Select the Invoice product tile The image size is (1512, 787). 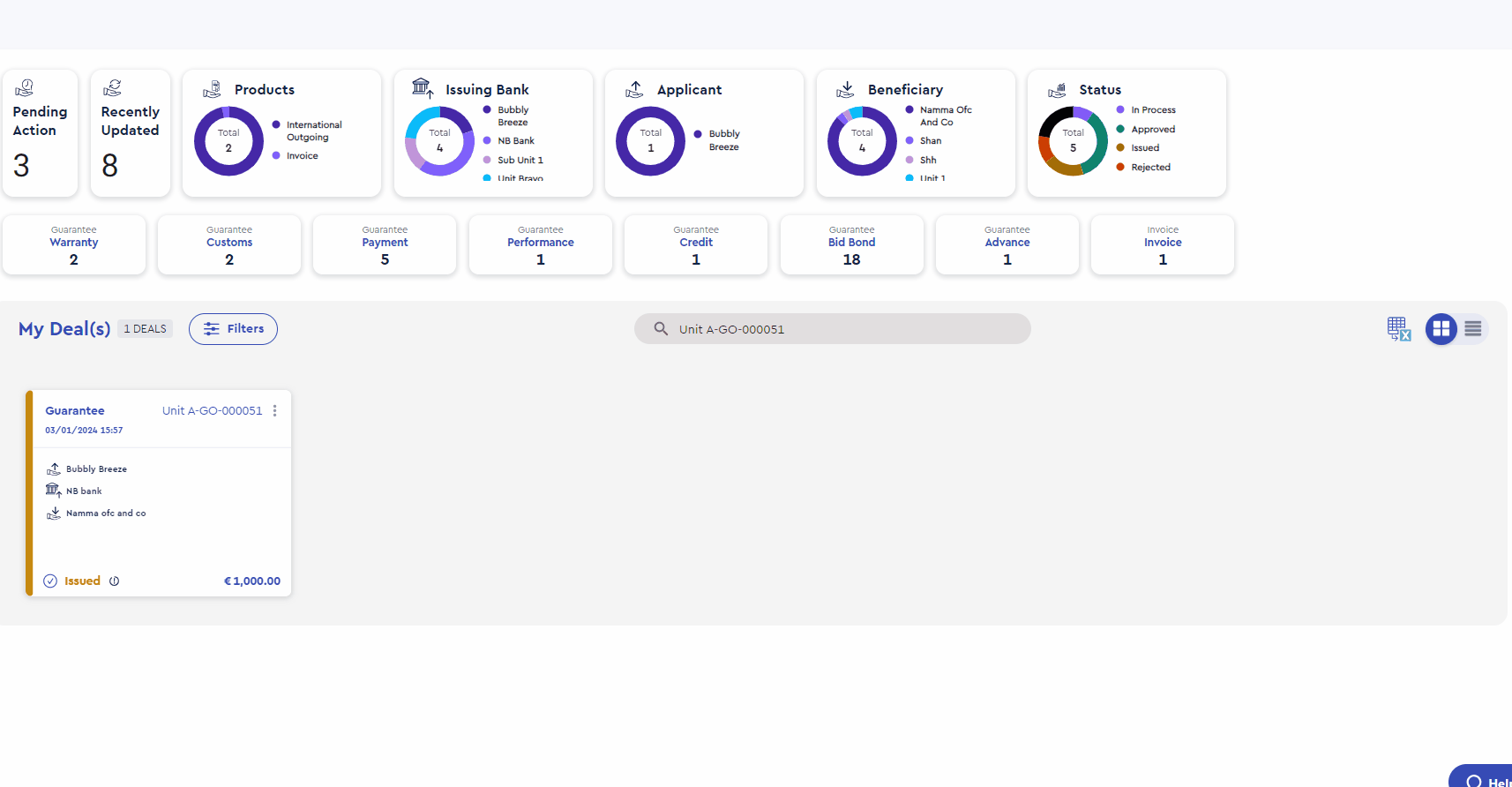pyautogui.click(x=1163, y=244)
